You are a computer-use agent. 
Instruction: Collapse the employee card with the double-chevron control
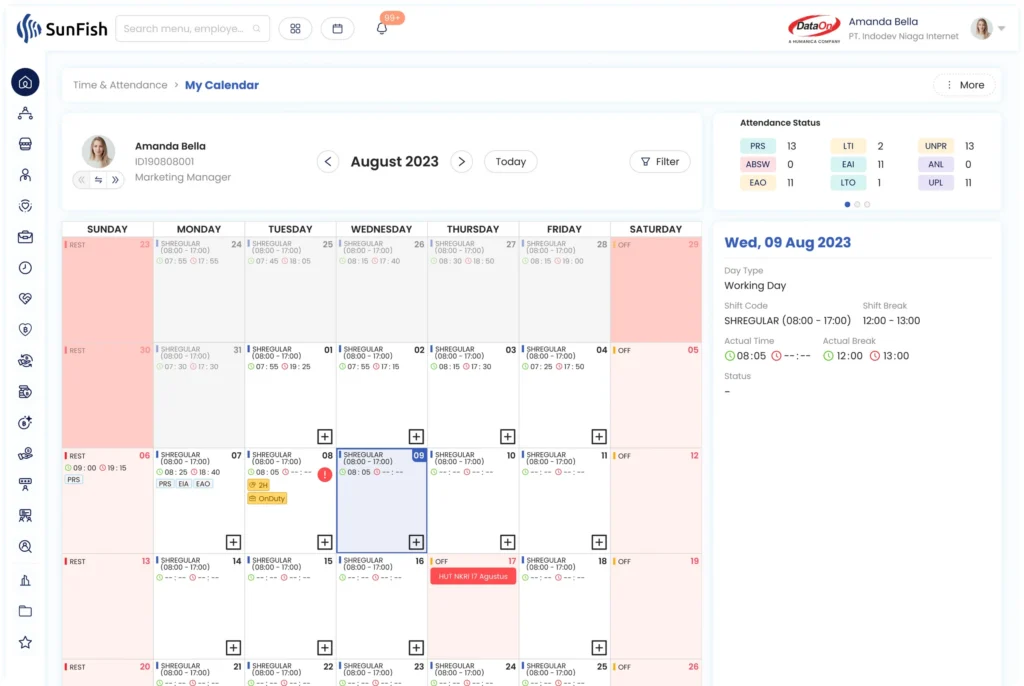click(80, 180)
